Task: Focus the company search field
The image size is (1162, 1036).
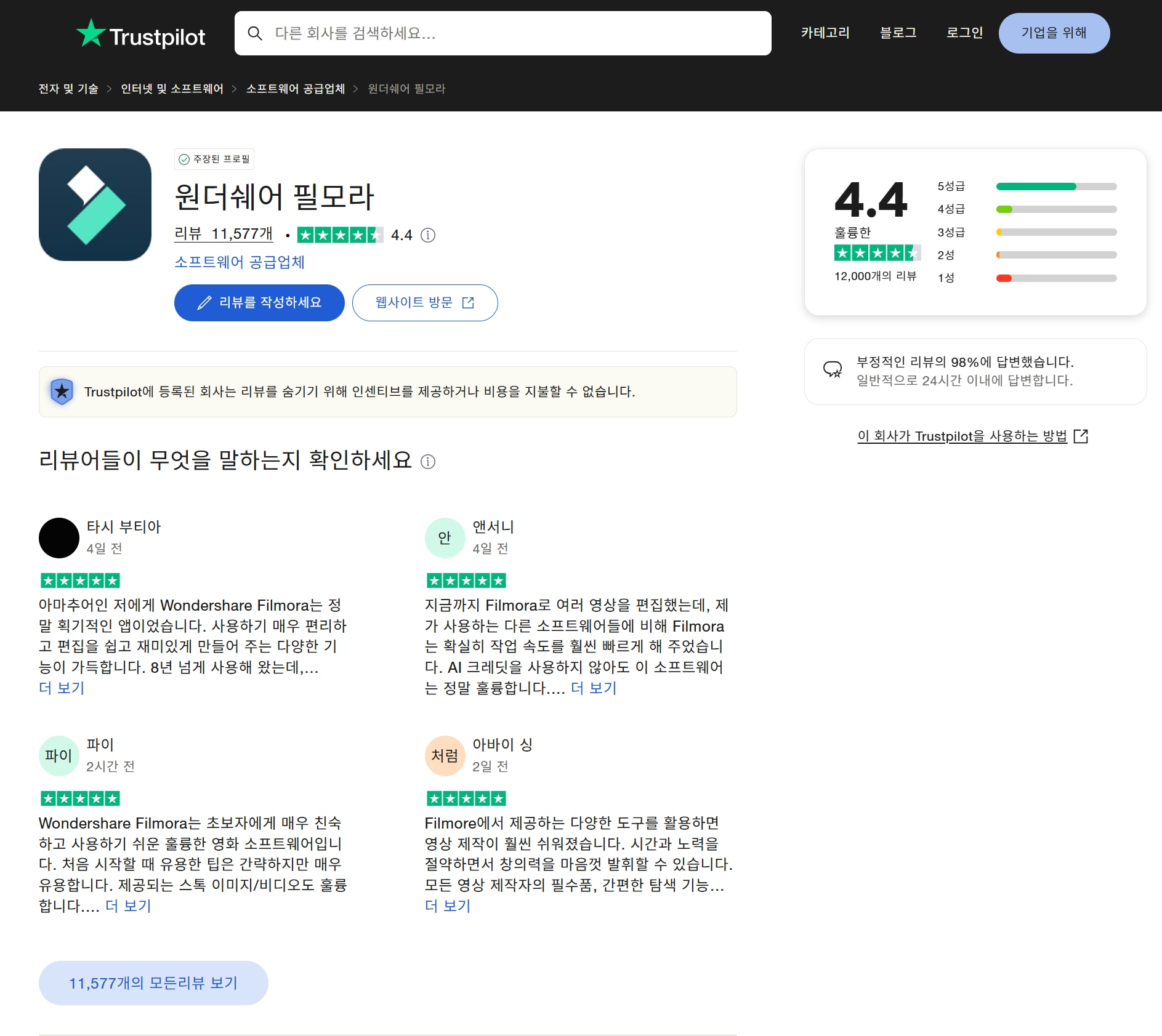Action: [502, 33]
